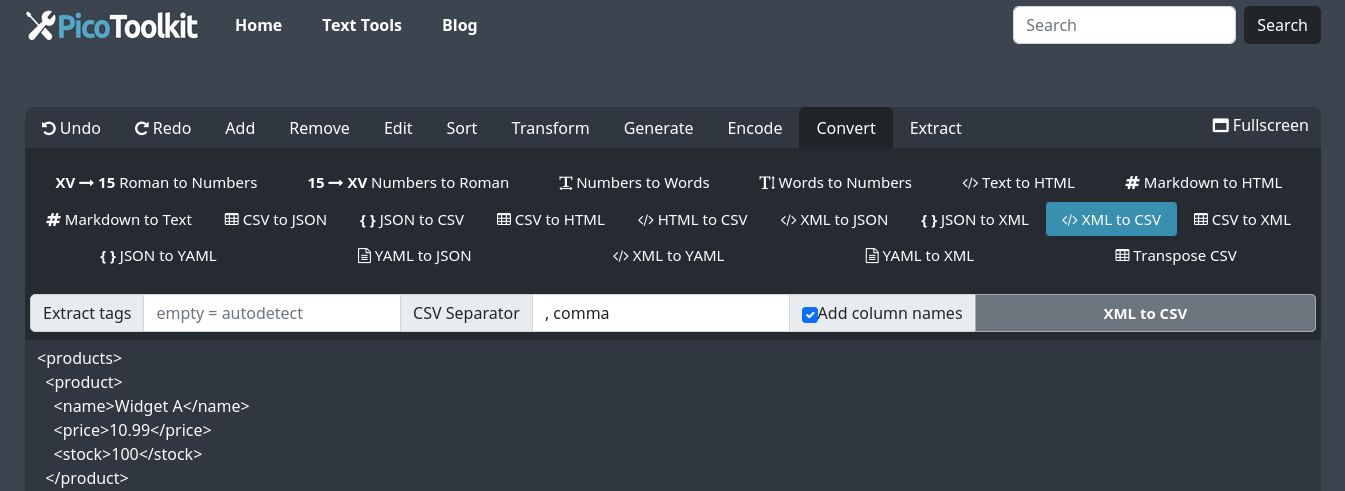Viewport: 1345px width, 491px height.
Task: Click the Undo arrow icon
Action: pyautogui.click(x=48, y=128)
